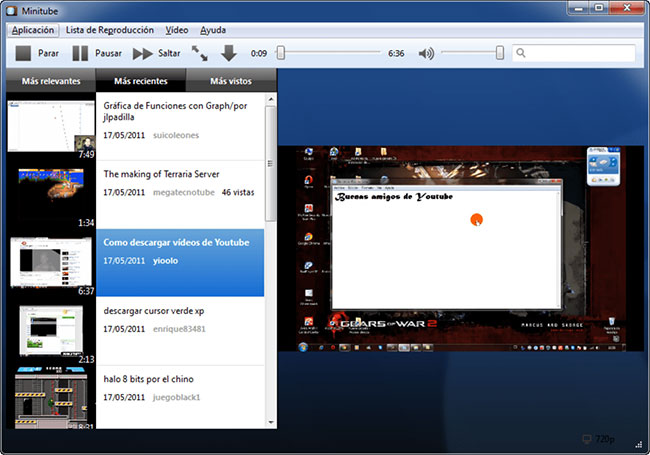Open the Lista de Reproducción menu
The width and height of the screenshot is (650, 455).
(x=110, y=30)
